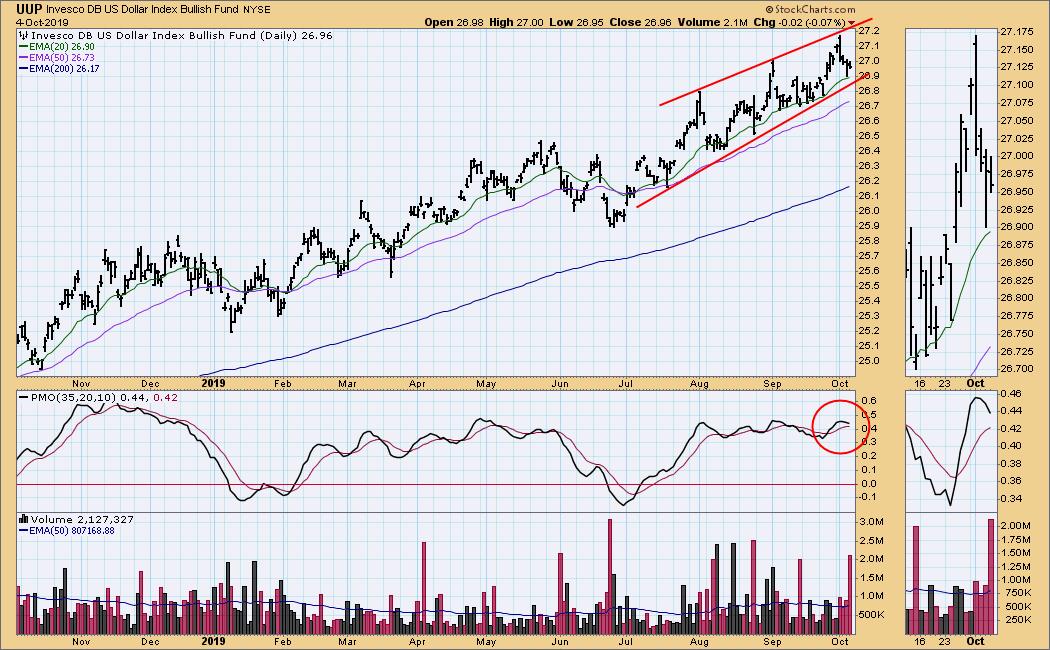This screenshot has width=1050, height=650.
Task: Open the StockCharts.com copyright link
Action: click(810, 9)
